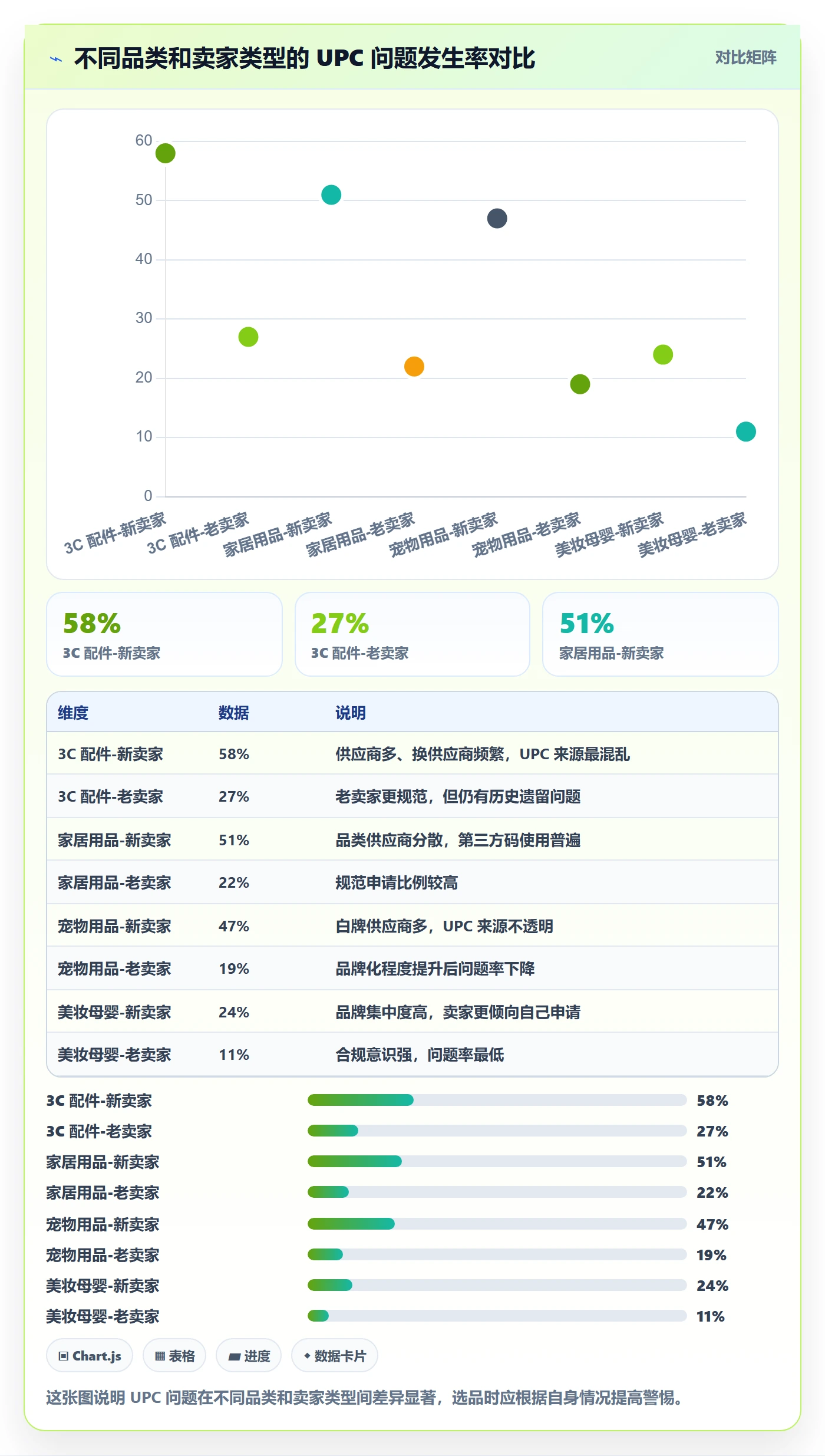825x1456 pixels.
Task: Click the 美妆母婴-老卖家 11% progress bar
Action: 497,1316
